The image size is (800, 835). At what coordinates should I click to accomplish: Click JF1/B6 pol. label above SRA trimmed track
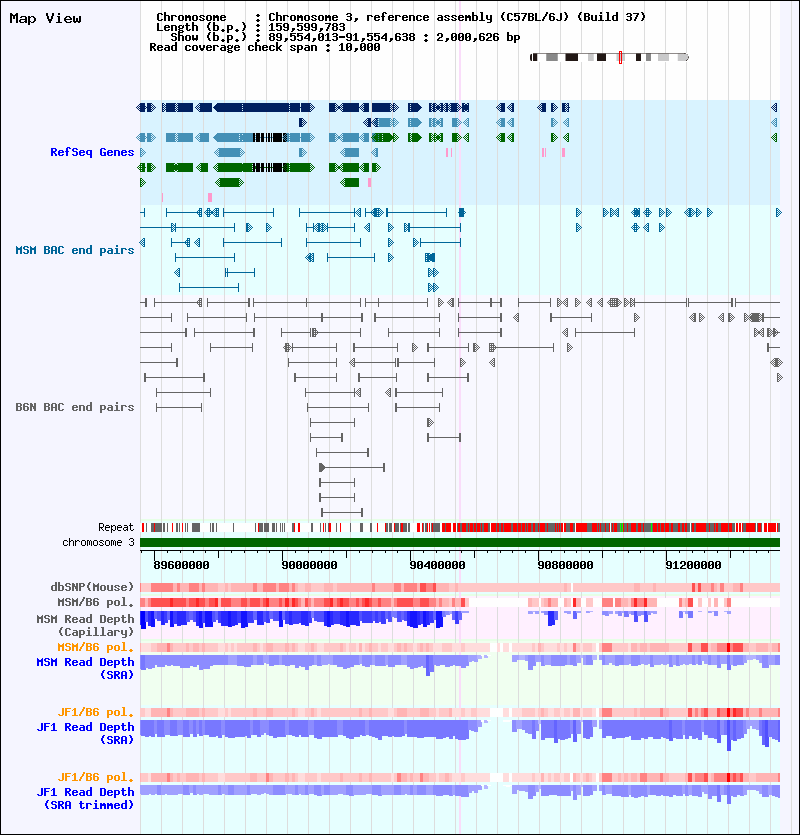click(x=96, y=777)
